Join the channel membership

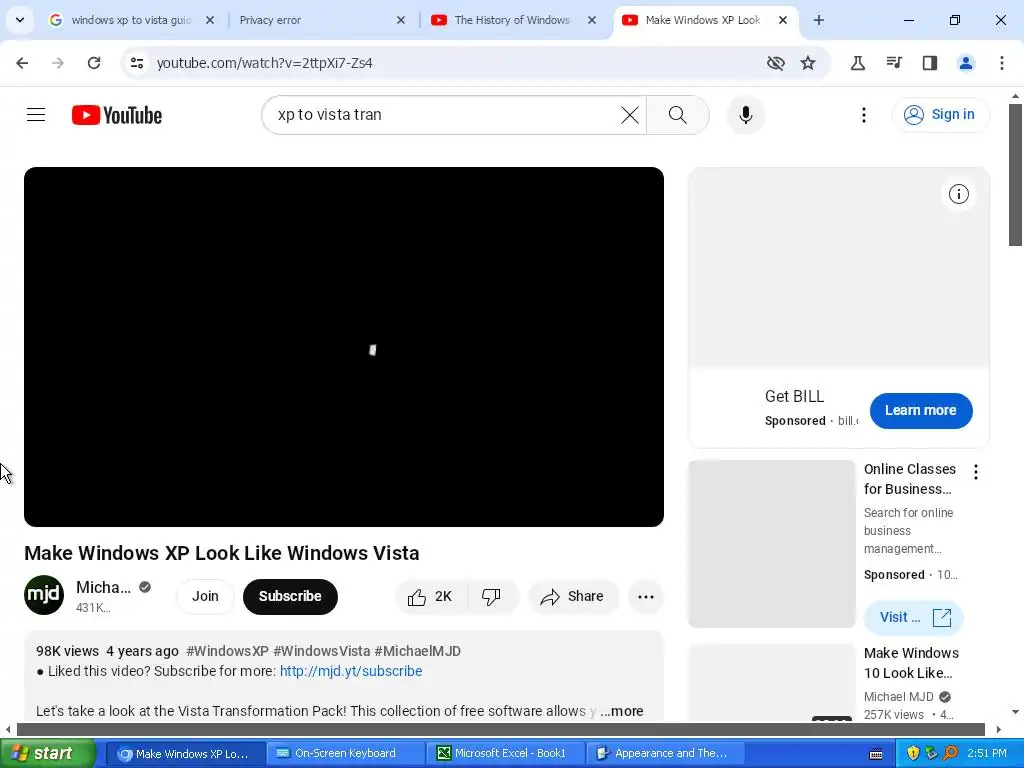point(205,596)
